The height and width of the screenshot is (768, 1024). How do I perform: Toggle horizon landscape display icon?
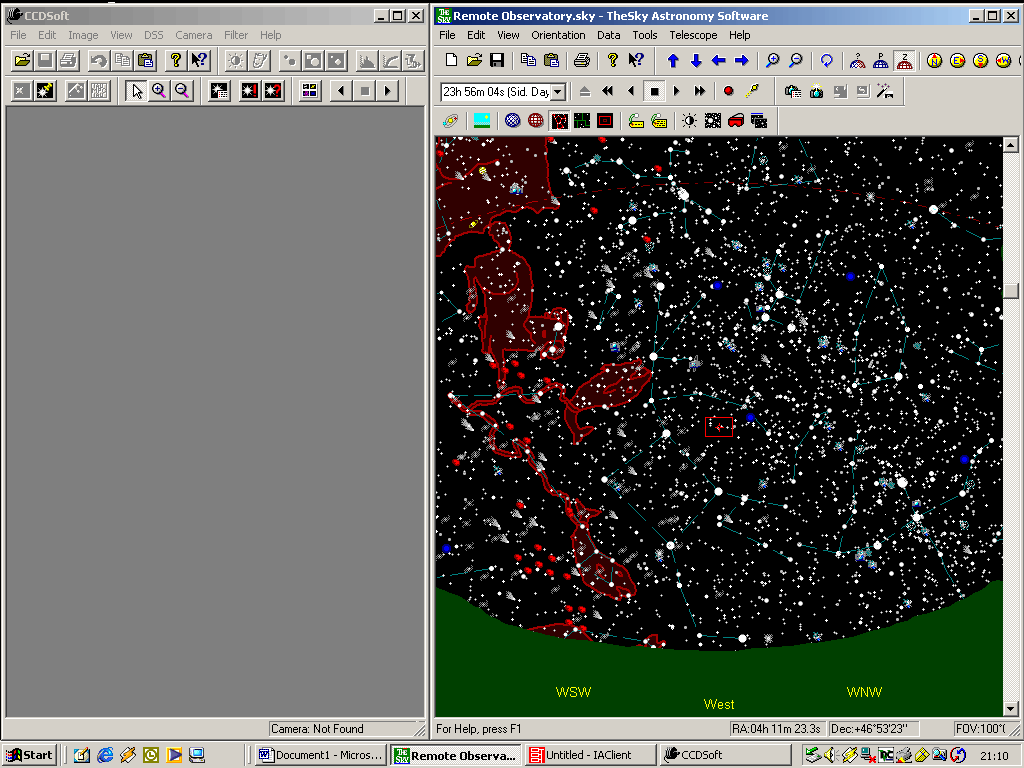pyautogui.click(x=482, y=121)
